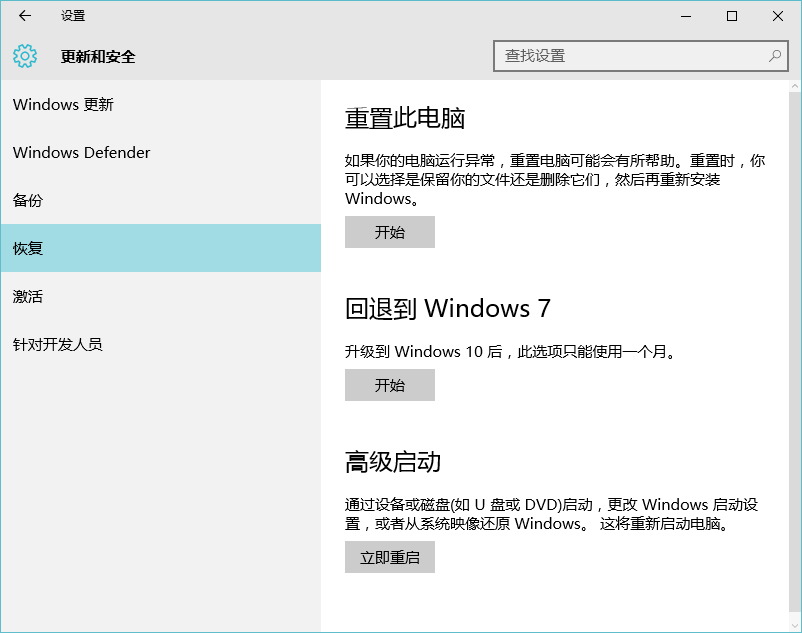The height and width of the screenshot is (633, 802).
Task: Click 立即重启 button
Action: click(390, 557)
